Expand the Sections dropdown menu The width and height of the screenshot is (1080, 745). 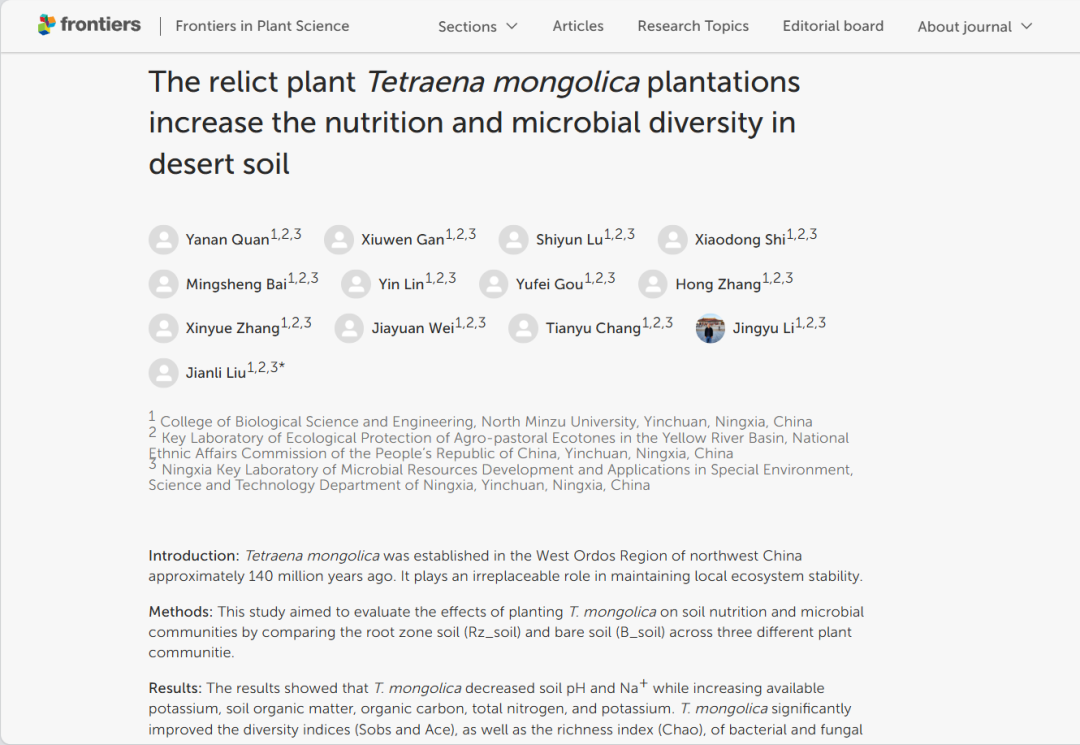[x=477, y=26]
